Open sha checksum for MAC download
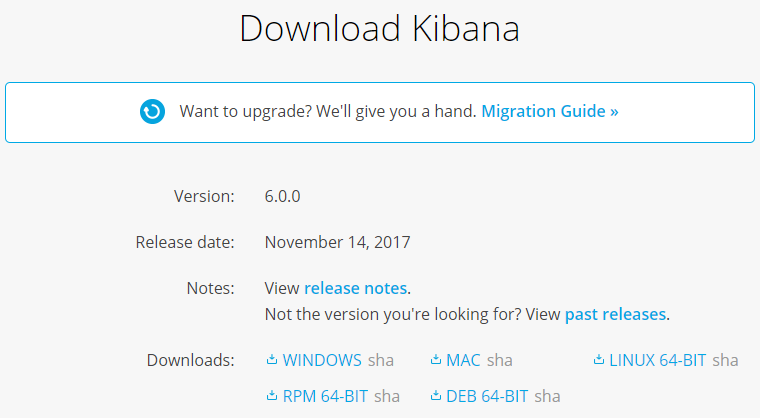Screen dimensions: 760x418 [x=500, y=360]
